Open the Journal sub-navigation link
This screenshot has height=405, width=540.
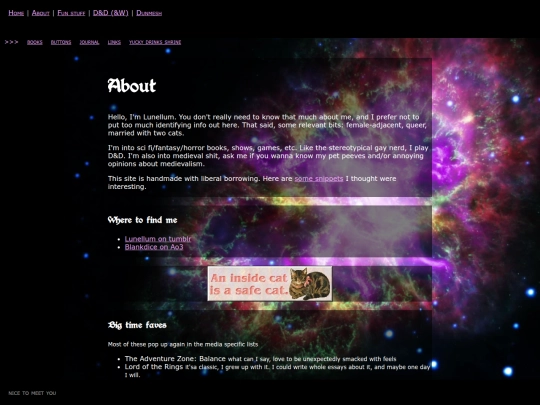coord(89,42)
